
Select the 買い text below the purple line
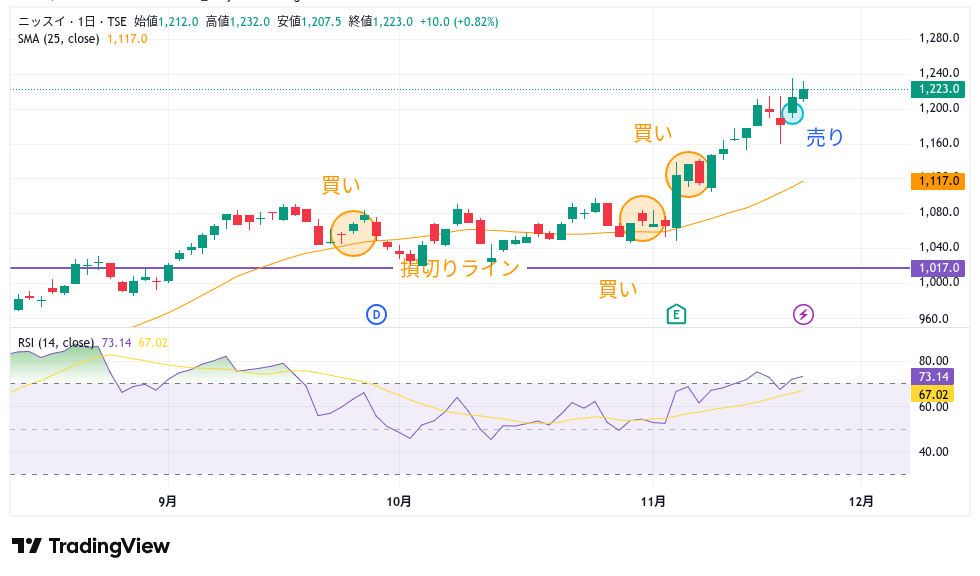coord(617,290)
